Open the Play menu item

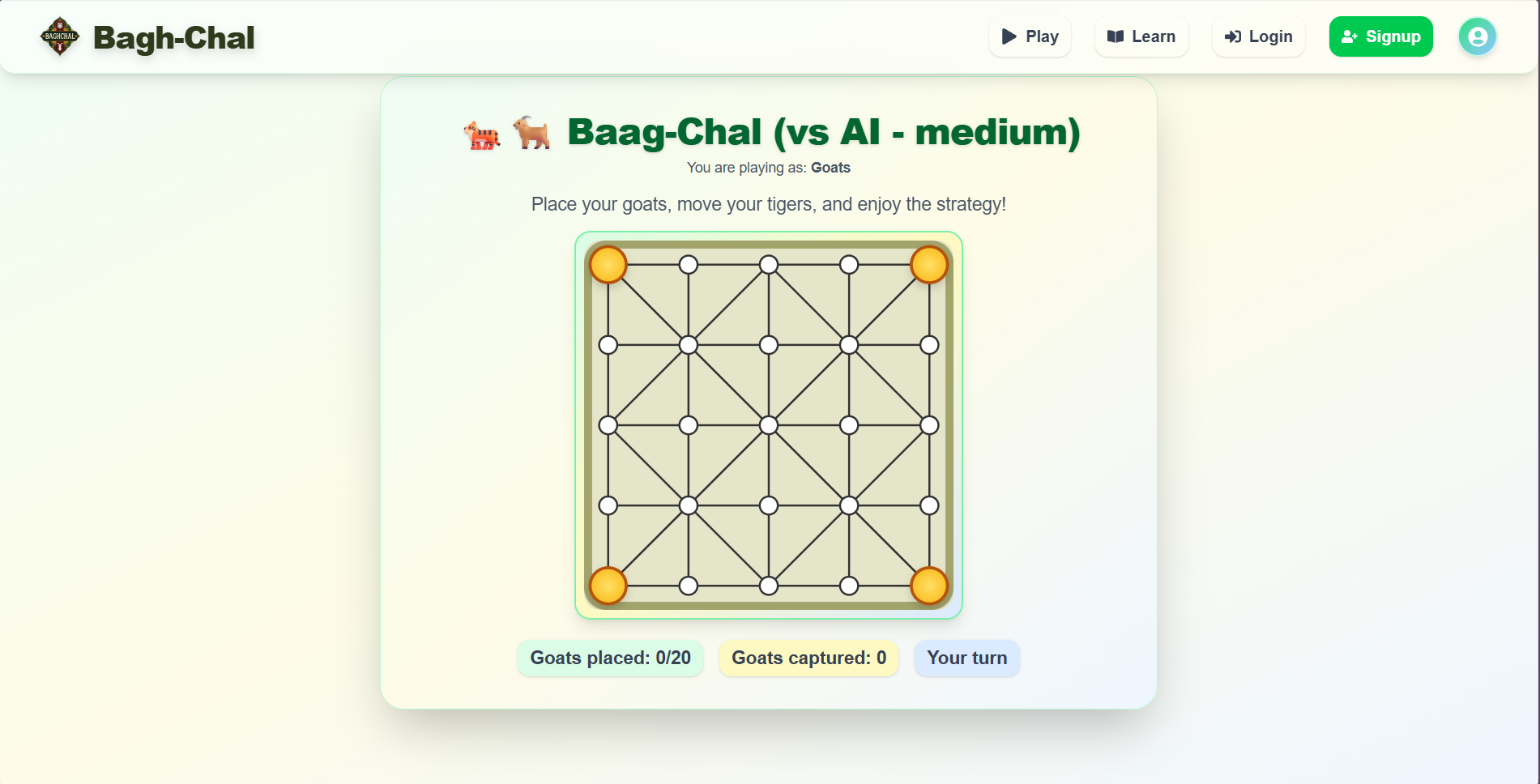tap(1030, 36)
